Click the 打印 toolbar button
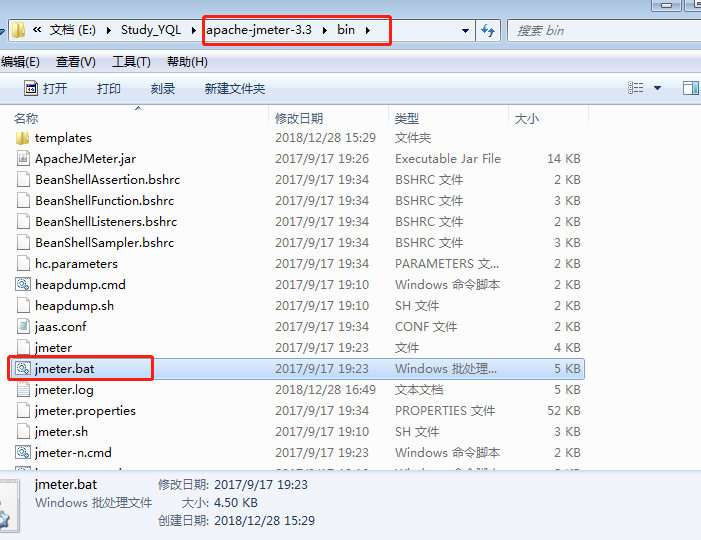Screen dimensions: 701x540 [x=109, y=89]
